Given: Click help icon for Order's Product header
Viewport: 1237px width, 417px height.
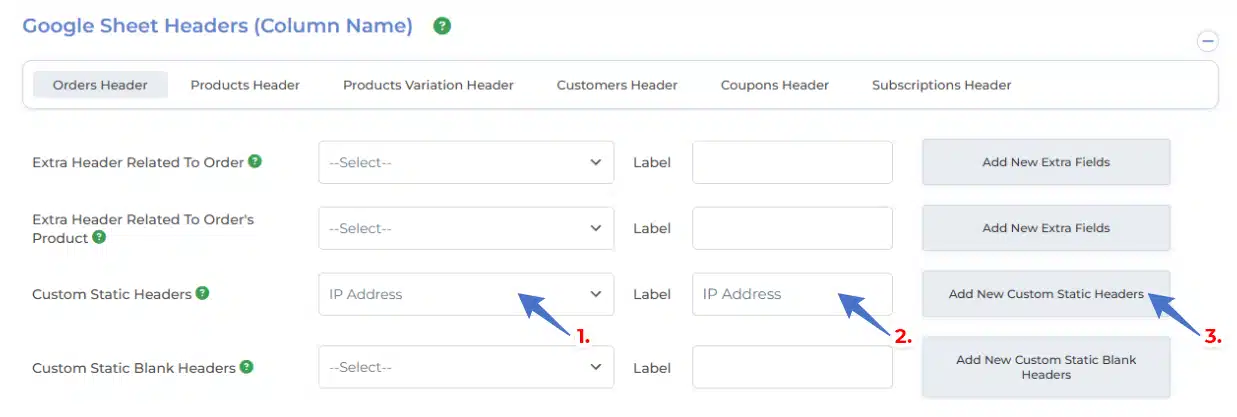Looking at the screenshot, I should [x=99, y=238].
